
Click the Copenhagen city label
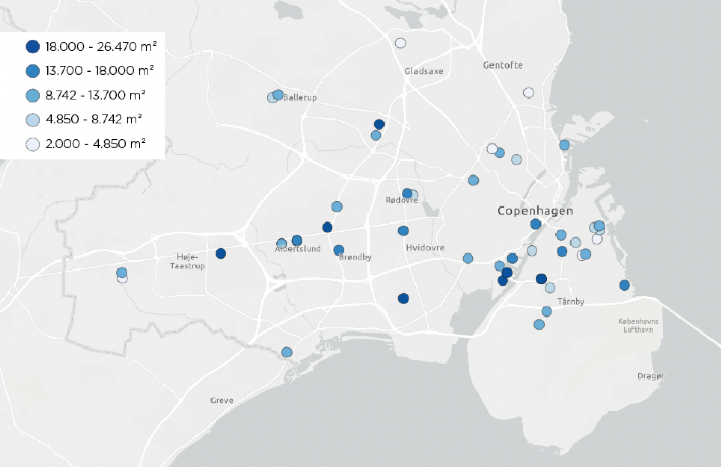coord(535,211)
